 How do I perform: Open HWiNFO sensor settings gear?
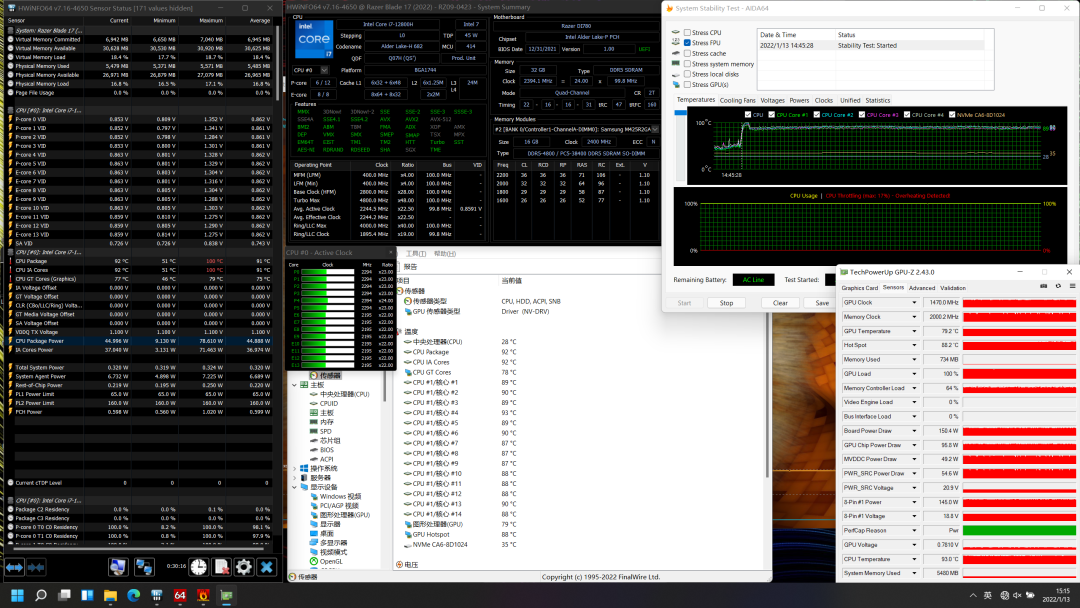244,567
